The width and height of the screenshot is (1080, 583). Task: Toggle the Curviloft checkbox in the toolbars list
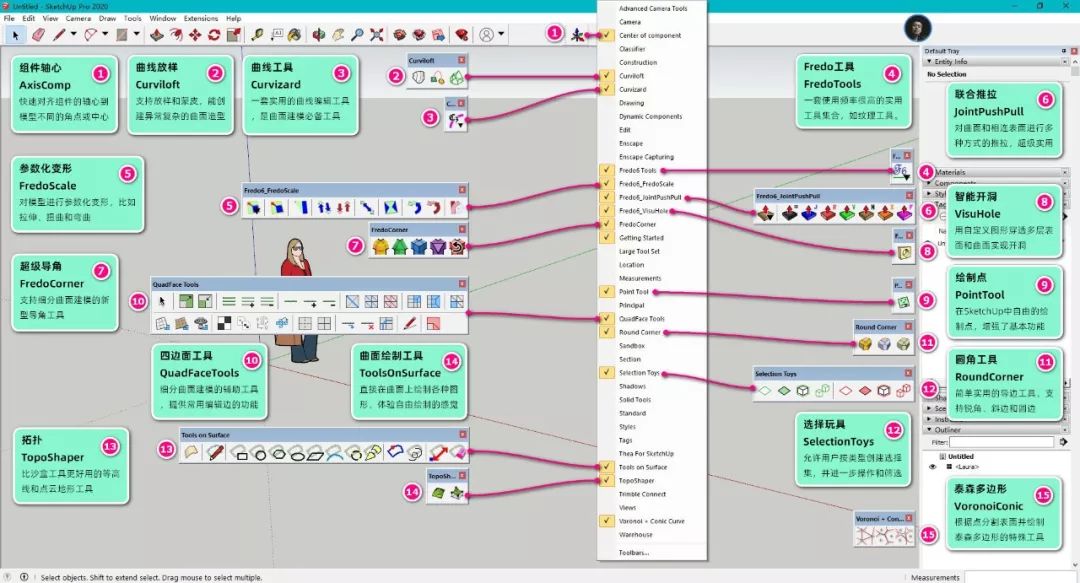tap(607, 75)
